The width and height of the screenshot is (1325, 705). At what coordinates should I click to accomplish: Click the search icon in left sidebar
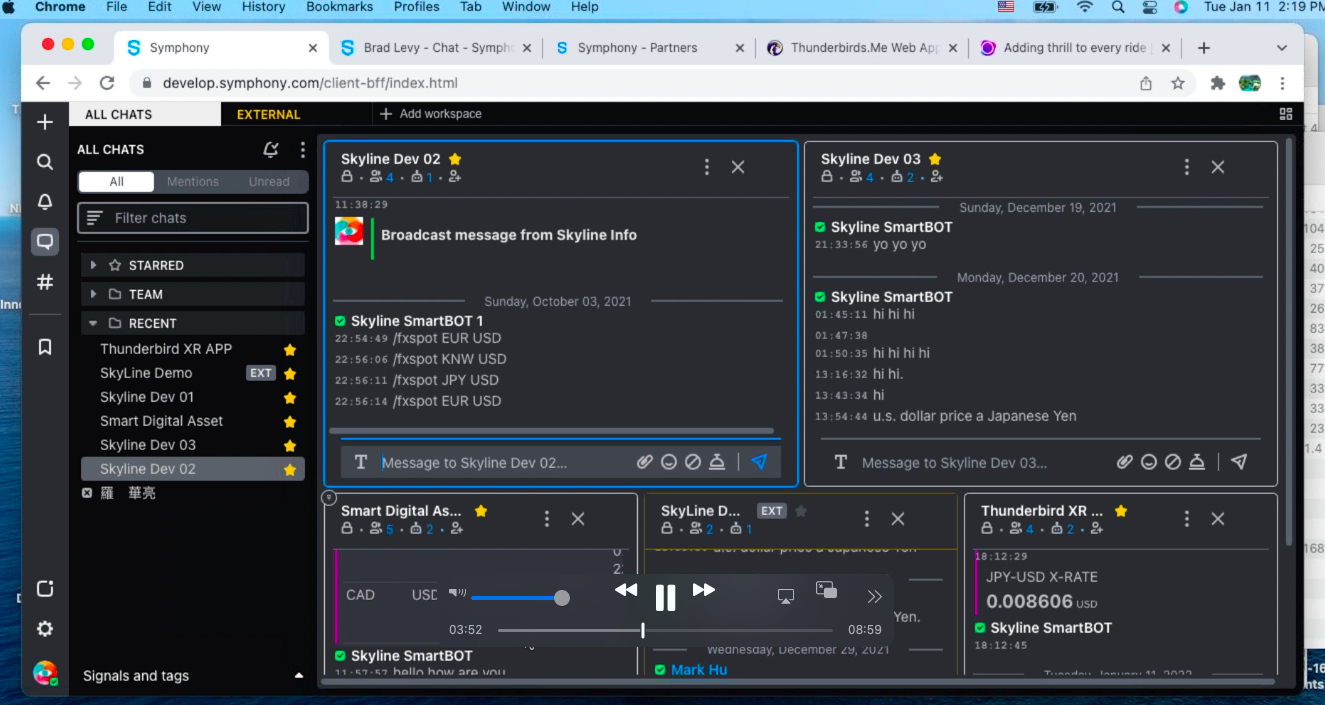pyautogui.click(x=45, y=162)
